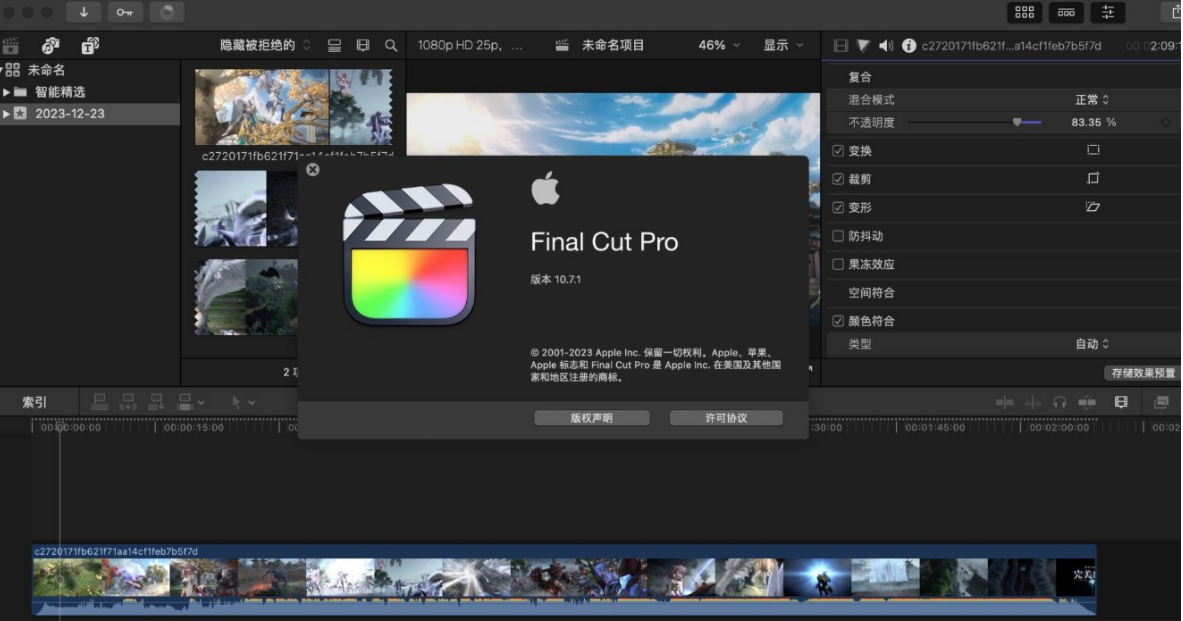The height and width of the screenshot is (621, 1183).
Task: Open the 混合模式 正常 dropdown
Action: coord(1092,100)
